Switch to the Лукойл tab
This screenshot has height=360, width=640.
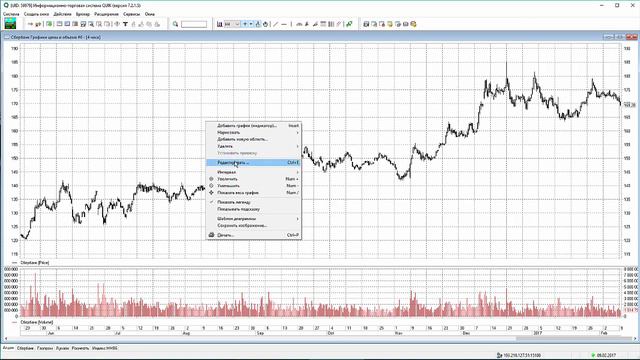62,348
